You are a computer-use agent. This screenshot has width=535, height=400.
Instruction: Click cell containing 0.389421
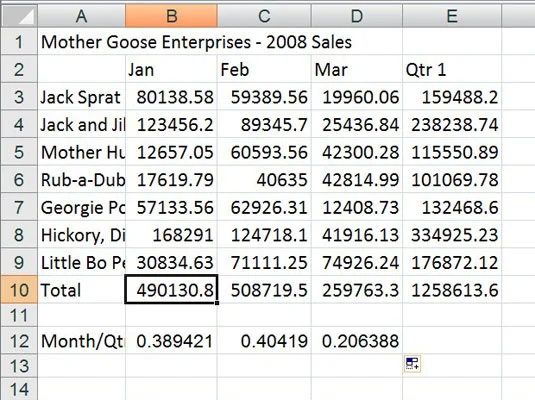pos(171,341)
